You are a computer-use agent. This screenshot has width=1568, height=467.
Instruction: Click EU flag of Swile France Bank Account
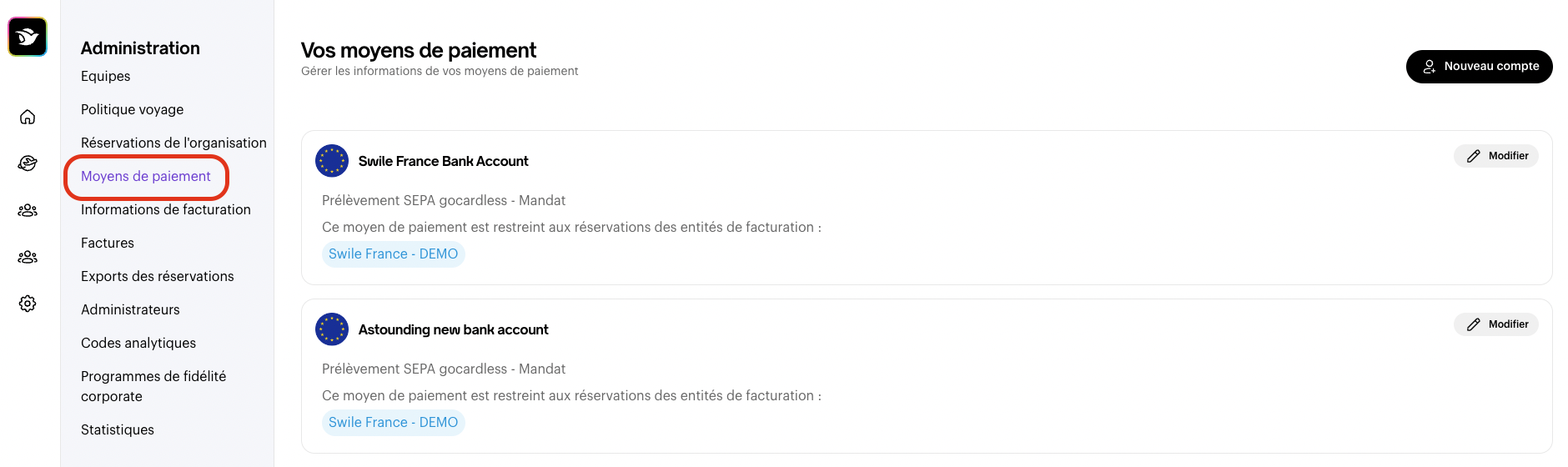tap(332, 161)
